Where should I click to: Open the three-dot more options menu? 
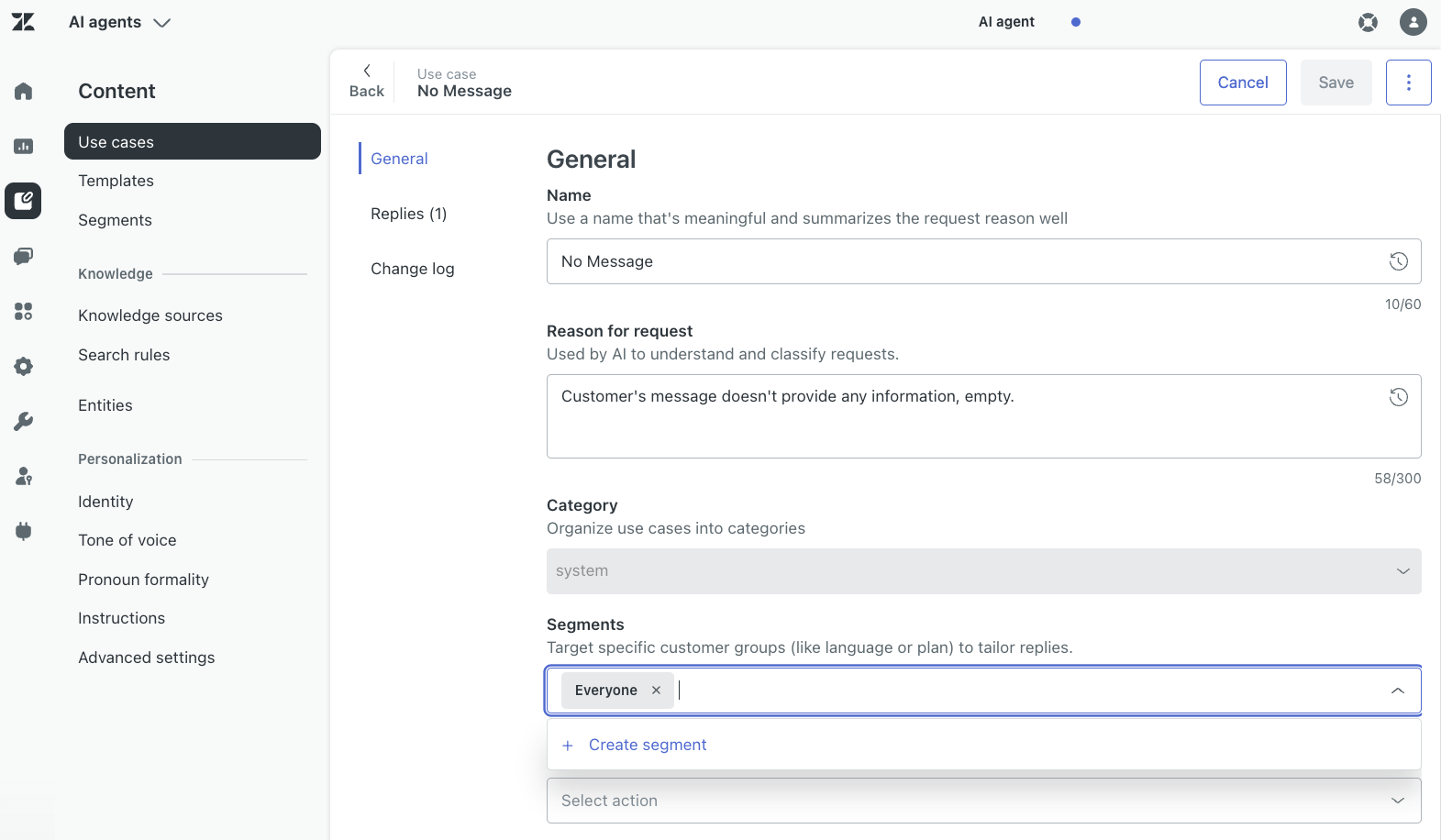click(1409, 83)
